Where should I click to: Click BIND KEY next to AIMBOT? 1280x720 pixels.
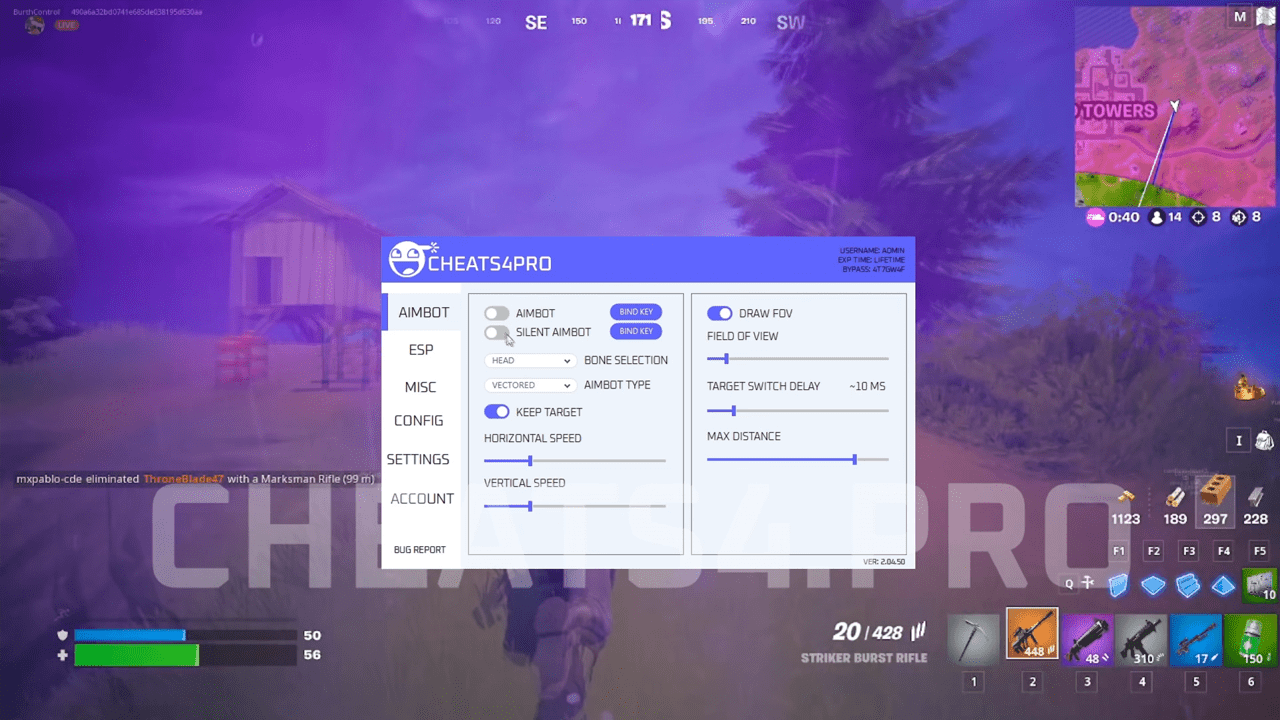(636, 312)
